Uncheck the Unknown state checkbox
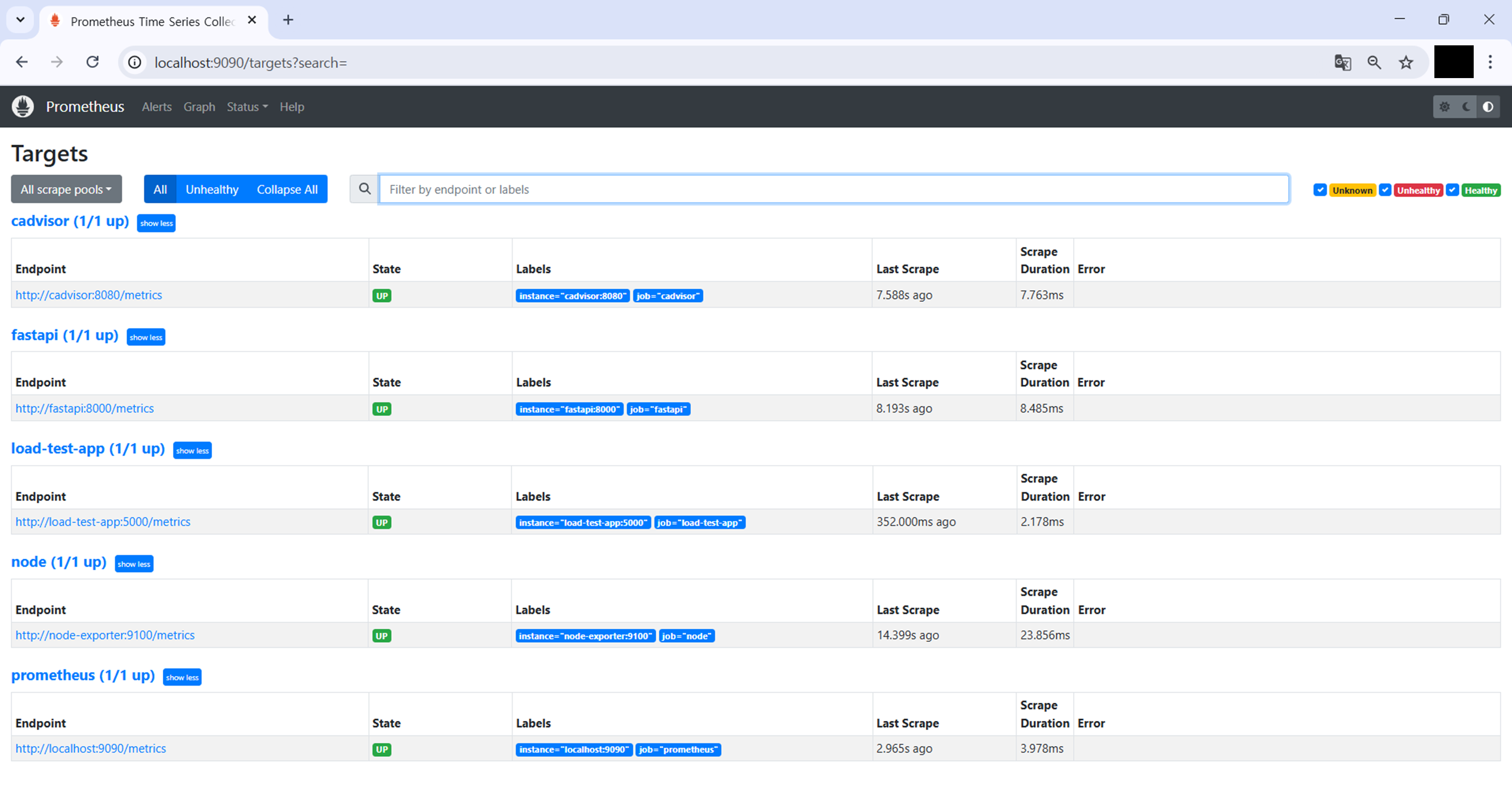 click(1320, 190)
